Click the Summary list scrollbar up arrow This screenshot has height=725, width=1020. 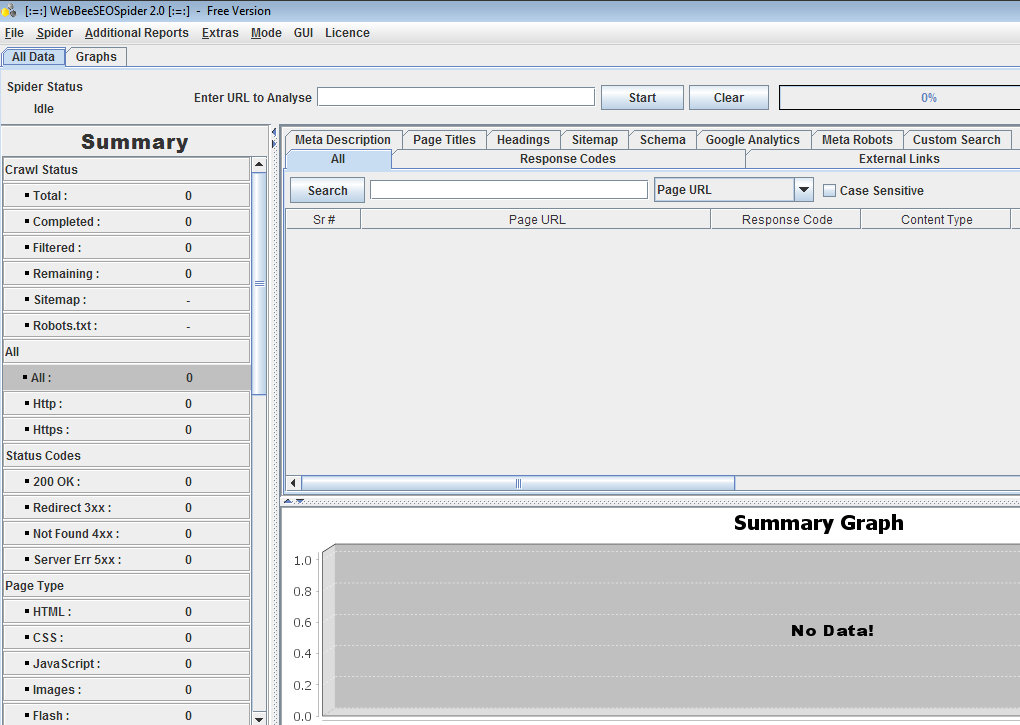click(259, 165)
